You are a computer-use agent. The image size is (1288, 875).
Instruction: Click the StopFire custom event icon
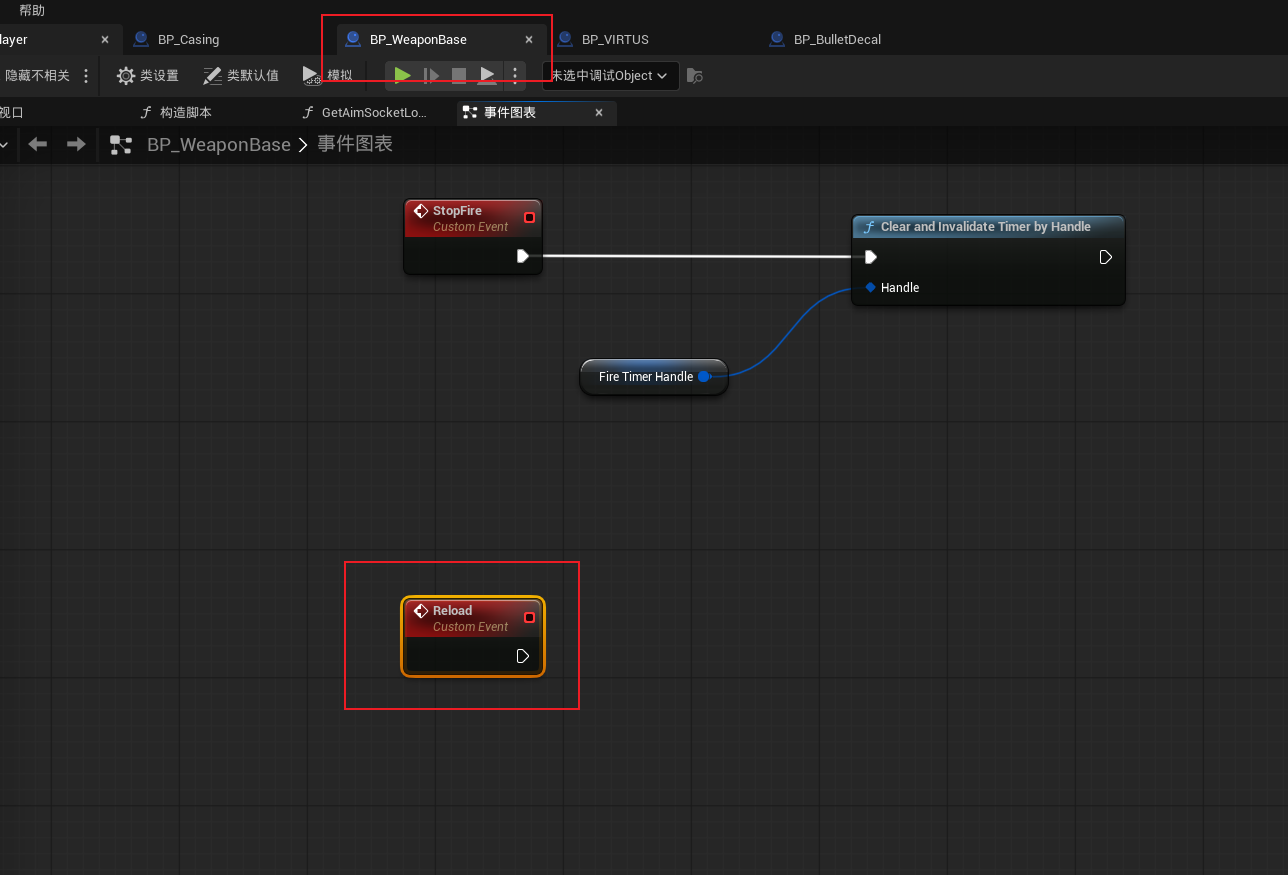tap(421, 211)
